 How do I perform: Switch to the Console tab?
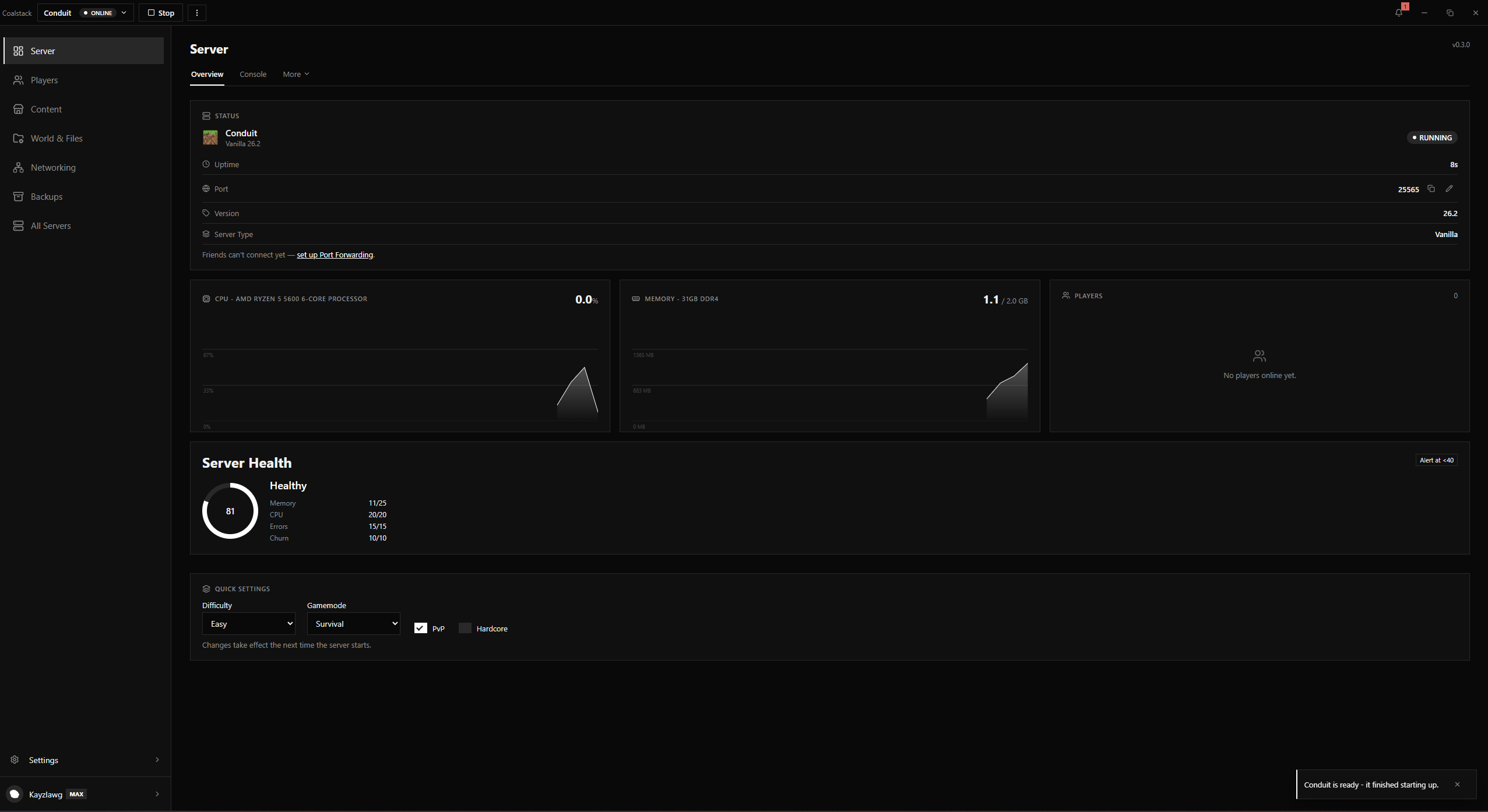[253, 74]
